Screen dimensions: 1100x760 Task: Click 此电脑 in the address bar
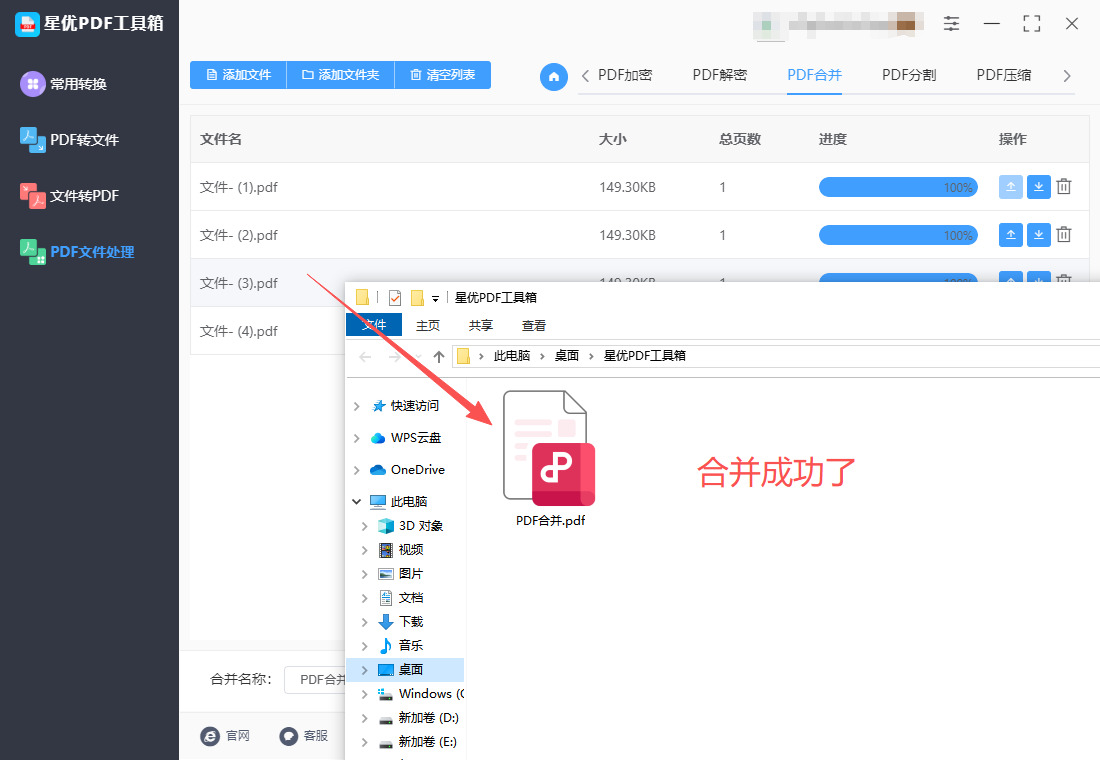[511, 356]
